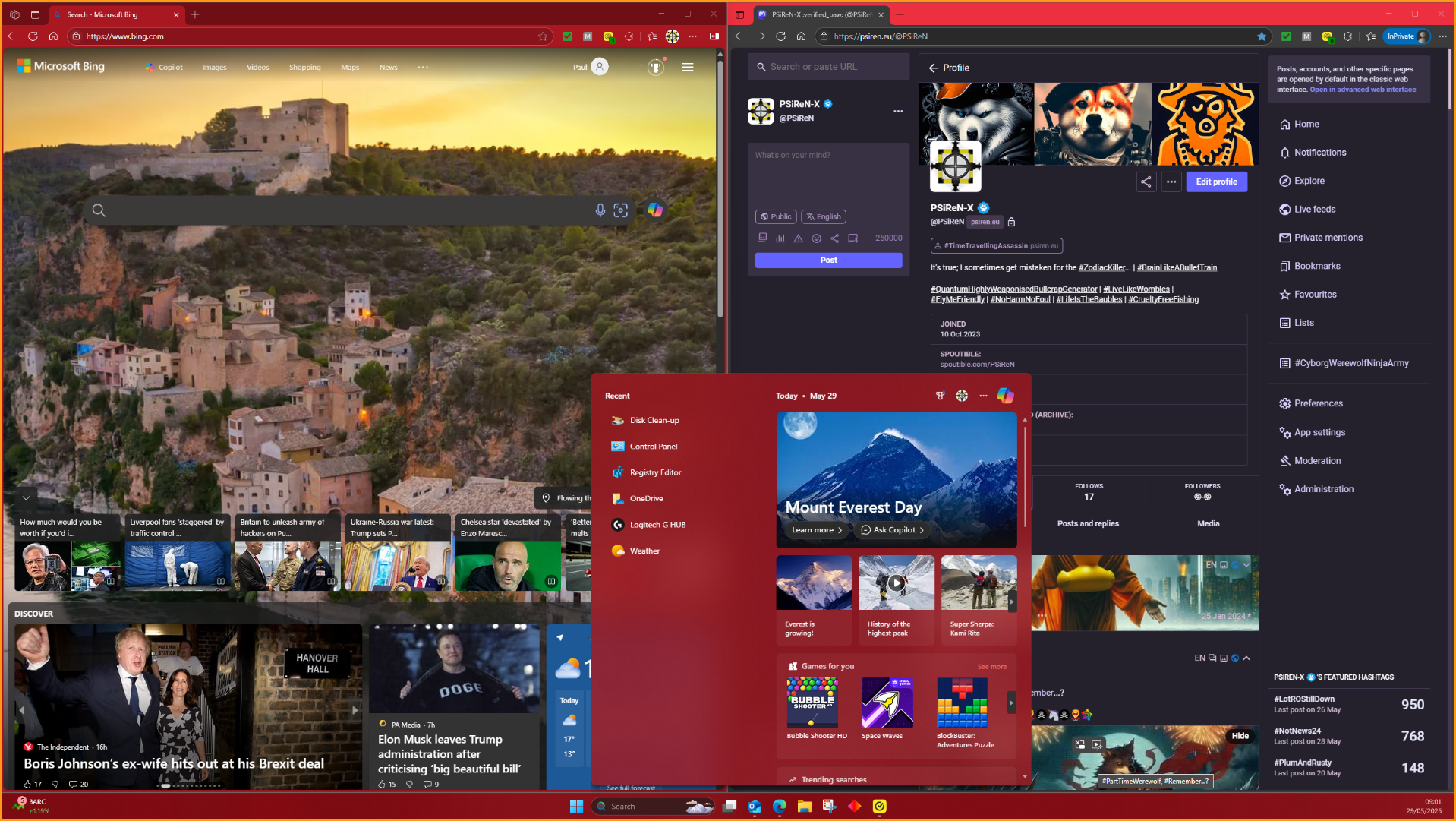
Task: Click the microphone voice search icon in Bing
Action: click(600, 210)
